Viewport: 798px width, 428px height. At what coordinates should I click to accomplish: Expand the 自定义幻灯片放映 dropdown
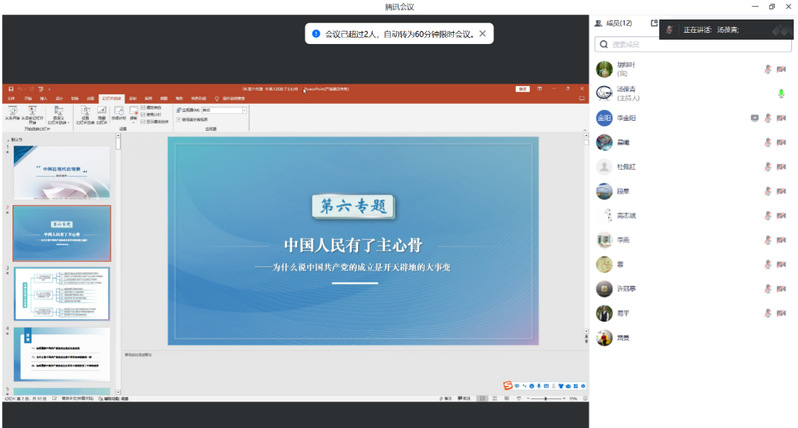pos(58,116)
